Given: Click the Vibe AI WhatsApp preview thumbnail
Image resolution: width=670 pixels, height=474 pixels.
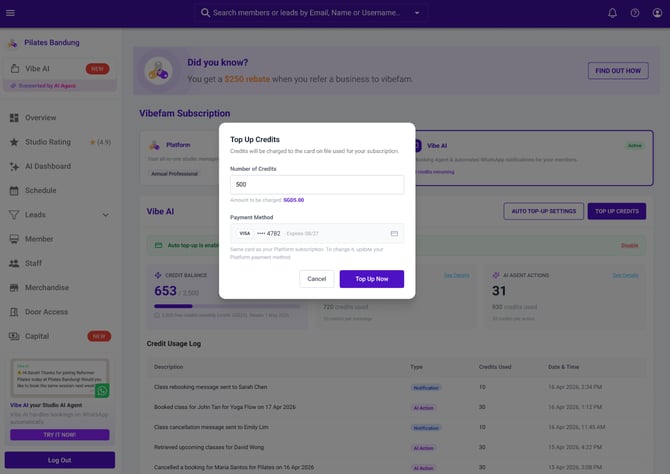Looking at the screenshot, I should coord(60,378).
